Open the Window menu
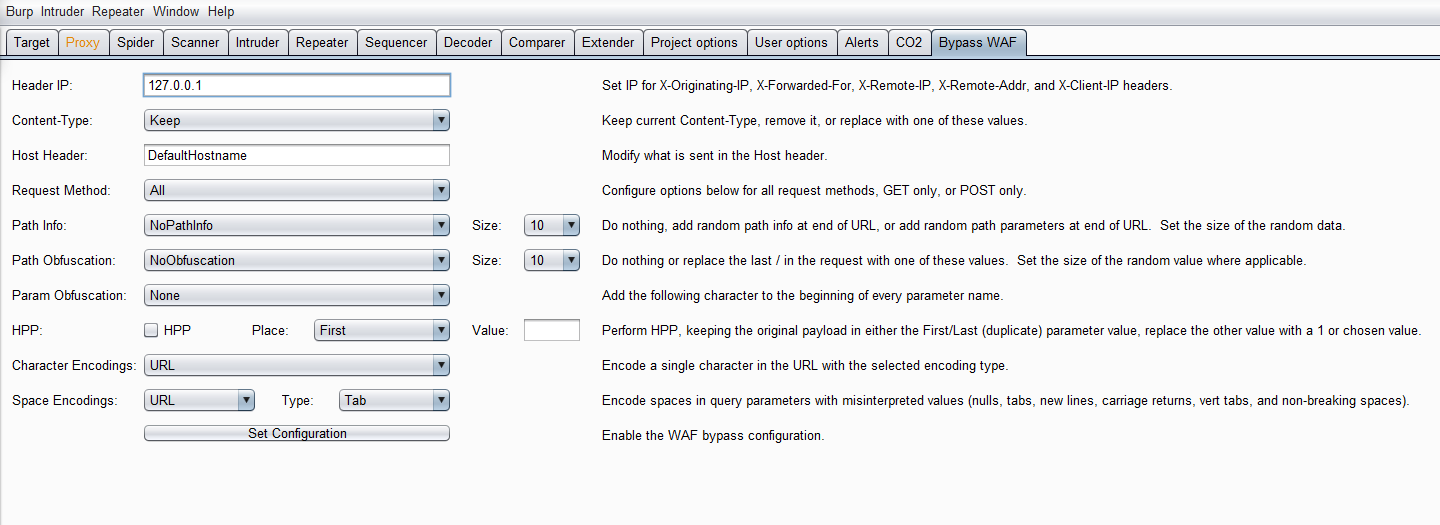The height and width of the screenshot is (525, 1440). pyautogui.click(x=177, y=12)
